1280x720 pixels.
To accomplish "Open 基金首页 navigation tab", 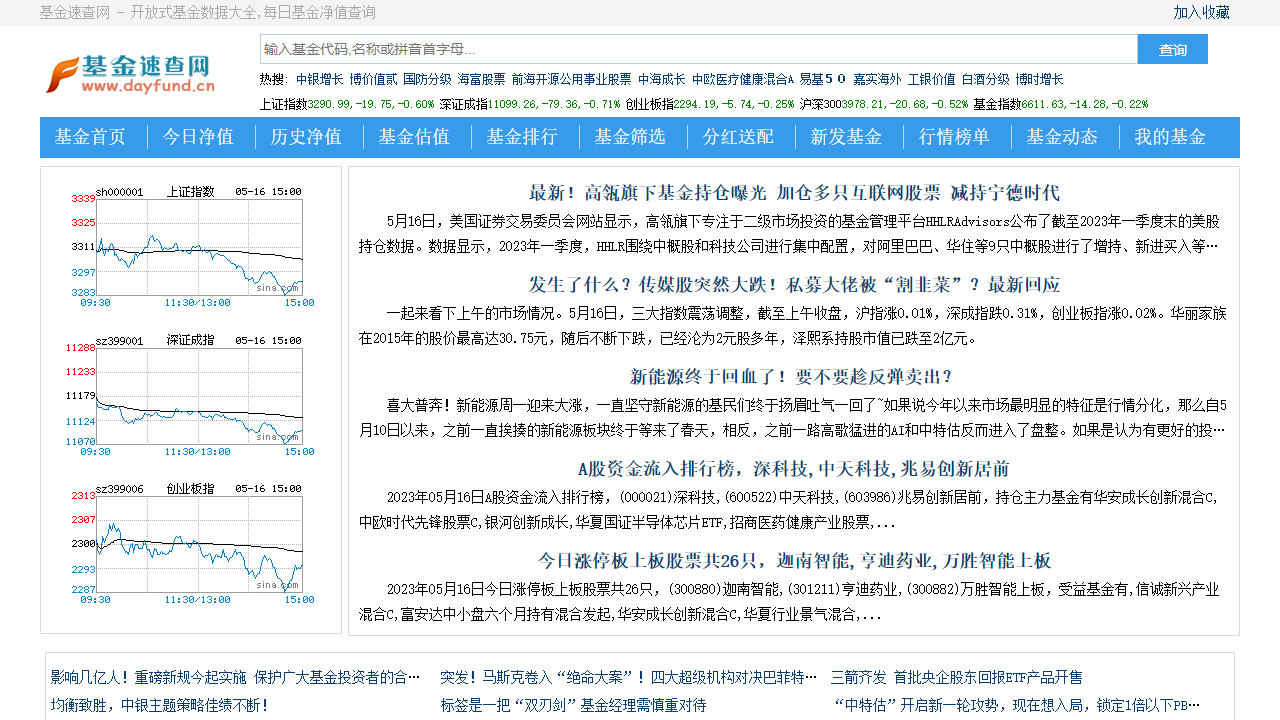I will tap(90, 137).
